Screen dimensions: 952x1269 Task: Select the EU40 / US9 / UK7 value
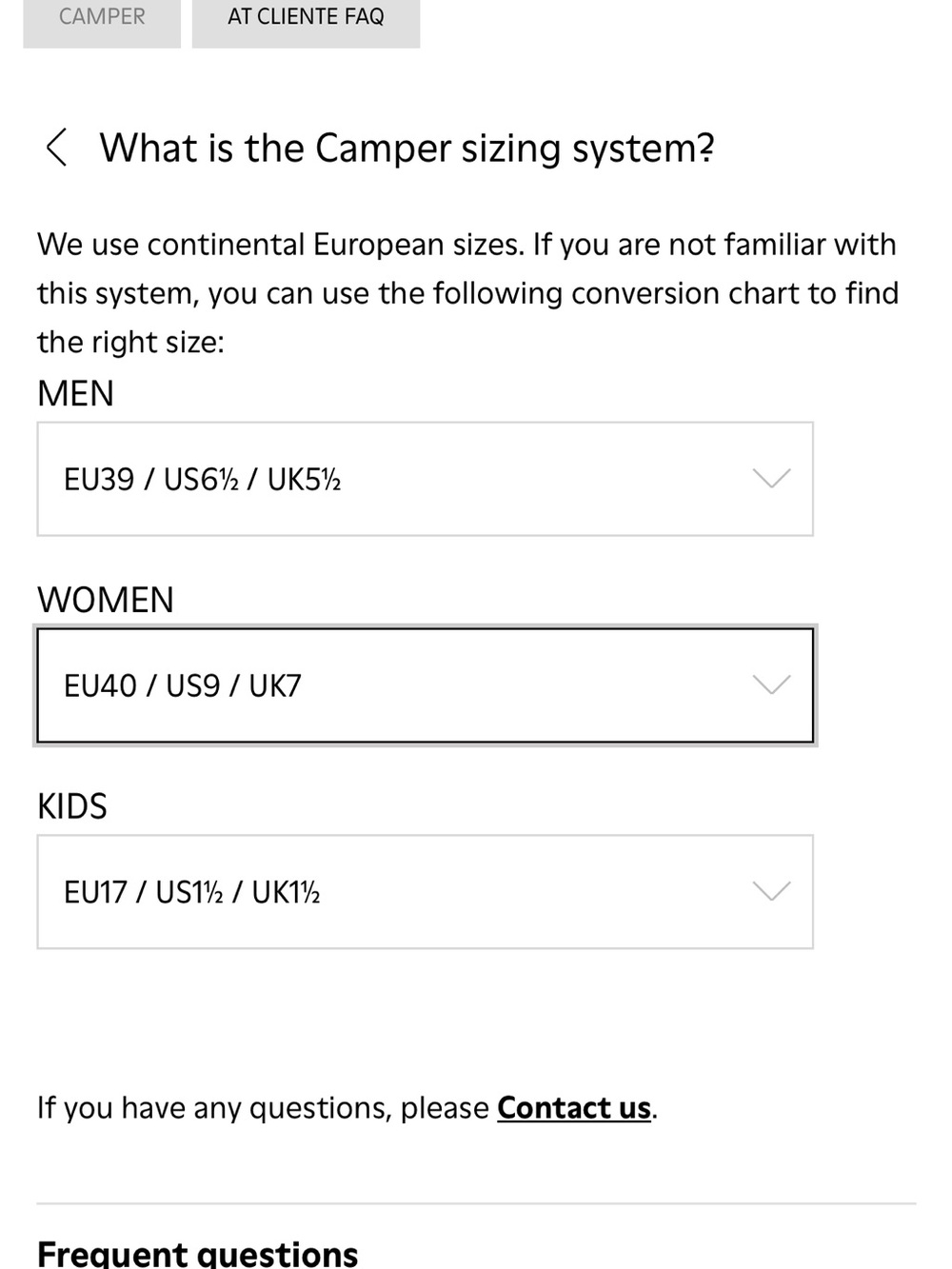tap(182, 685)
